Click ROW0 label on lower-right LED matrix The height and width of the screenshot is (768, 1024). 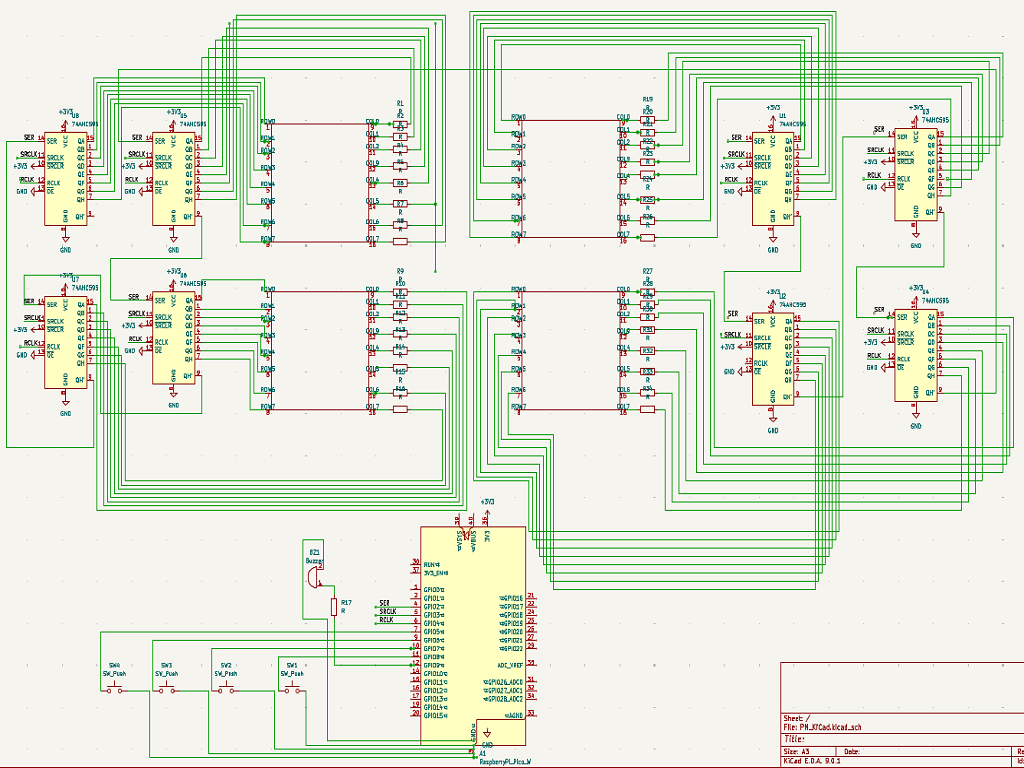point(519,289)
